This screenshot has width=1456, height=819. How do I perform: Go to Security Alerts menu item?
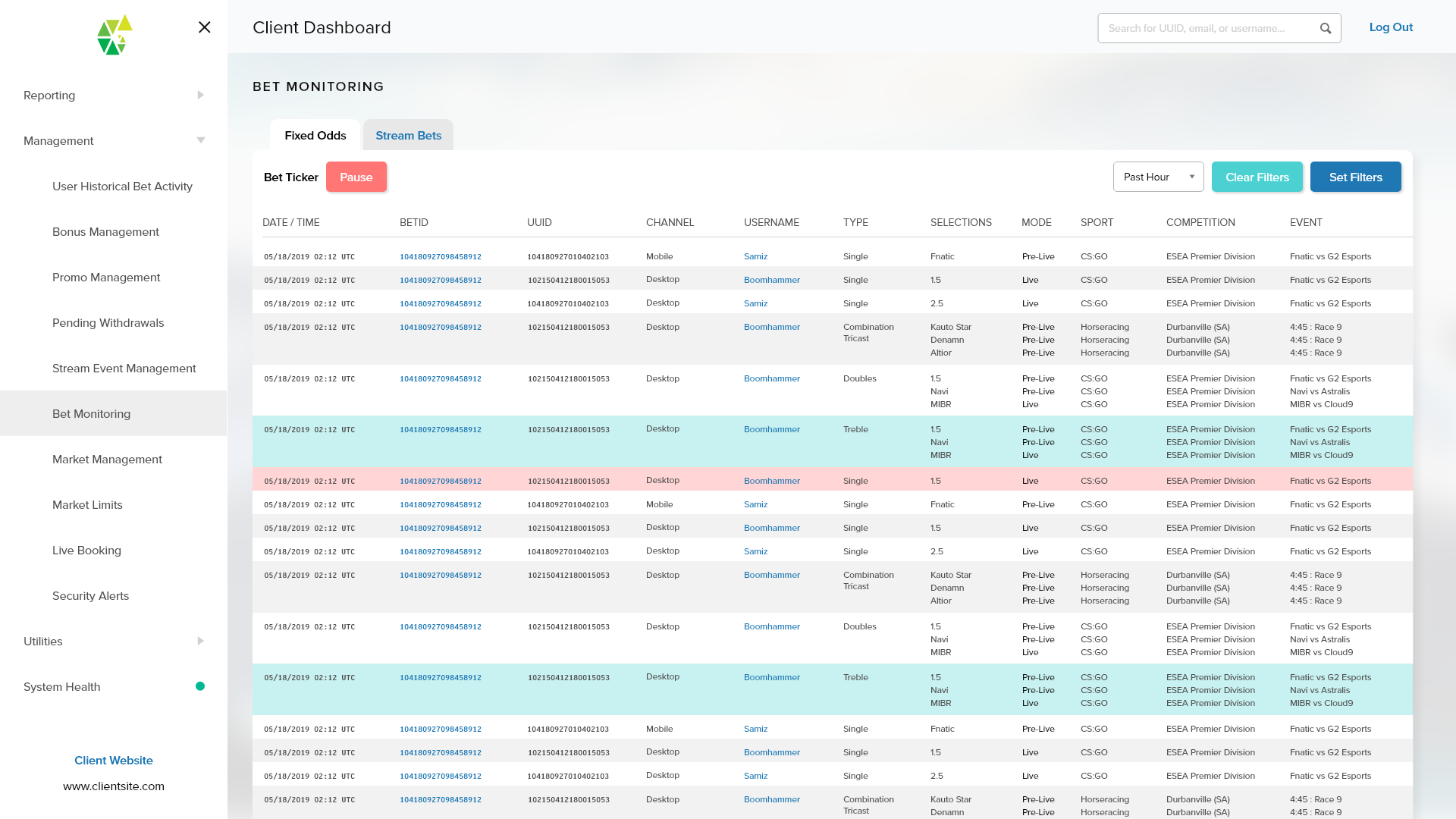(90, 595)
